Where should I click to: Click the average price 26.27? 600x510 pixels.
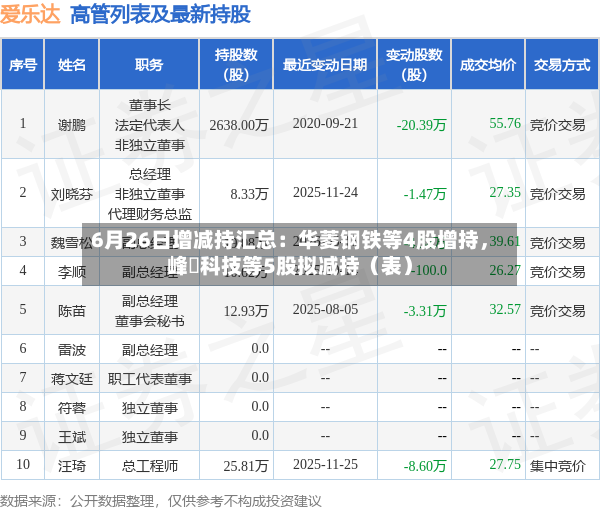click(x=505, y=270)
